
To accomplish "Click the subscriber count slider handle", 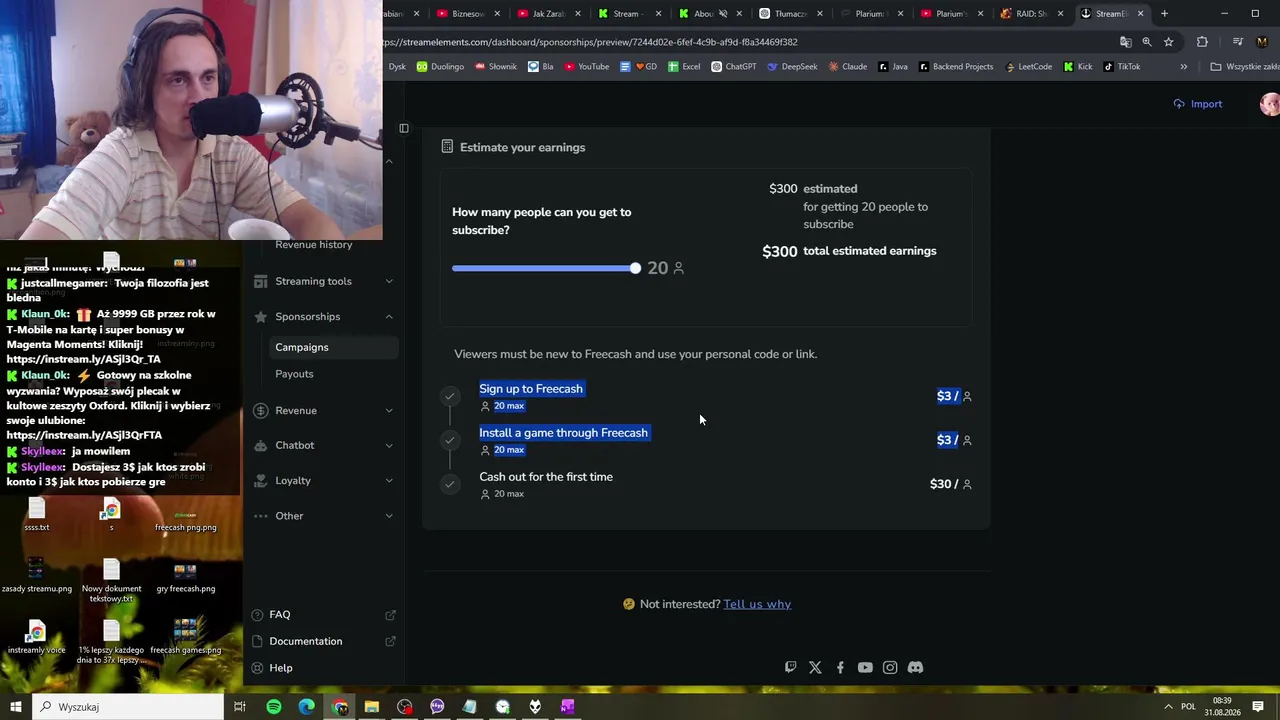I will point(635,268).
